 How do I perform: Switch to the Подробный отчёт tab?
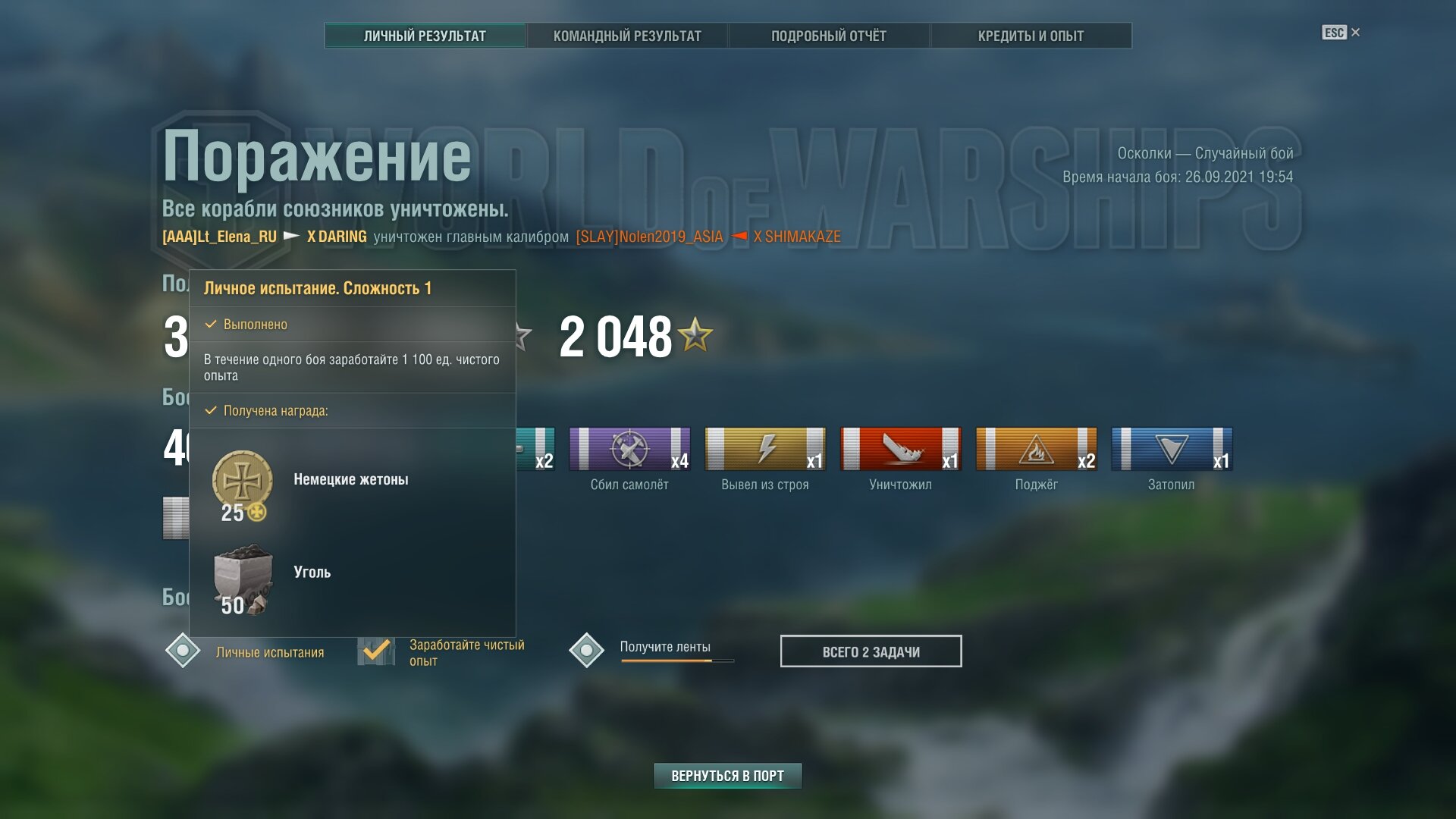(829, 36)
